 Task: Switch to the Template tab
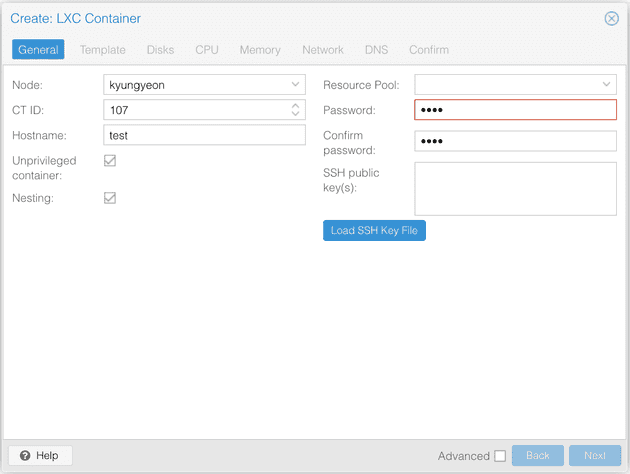pyautogui.click(x=103, y=50)
